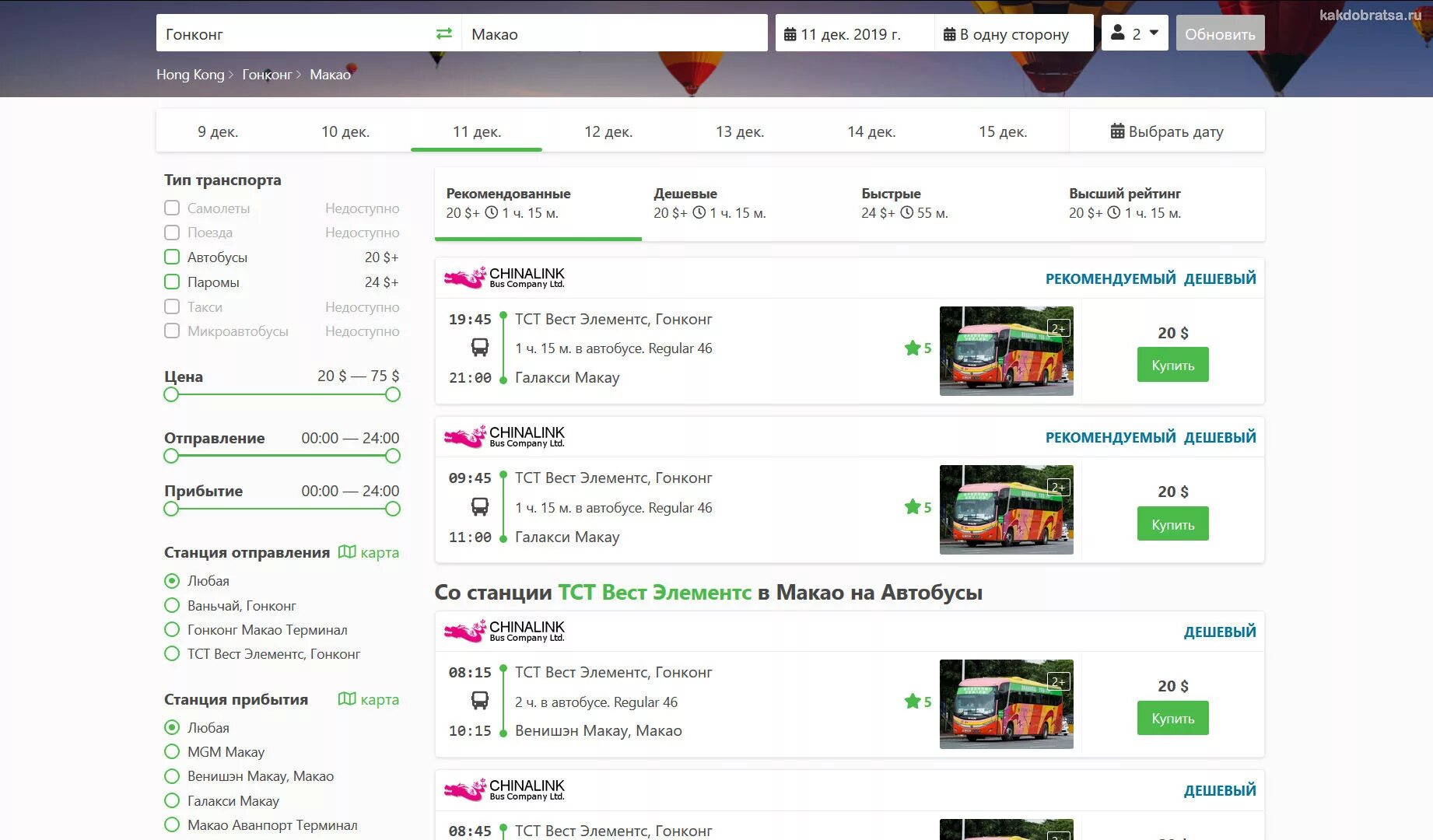Sort results by Дешевые
Viewport: 1433px width, 840px height.
click(x=745, y=203)
